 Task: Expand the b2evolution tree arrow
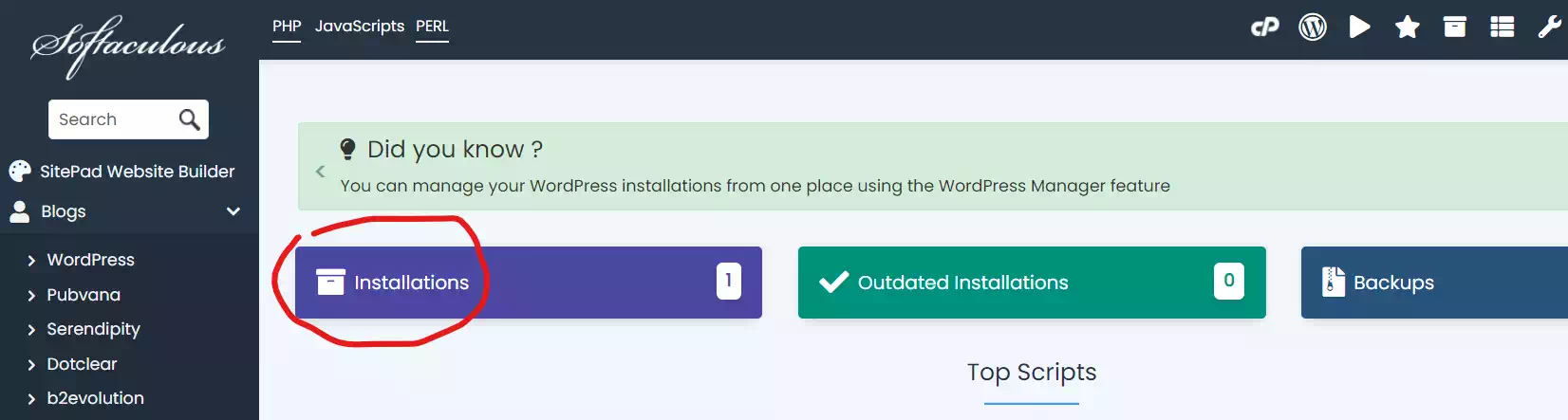pyautogui.click(x=31, y=399)
